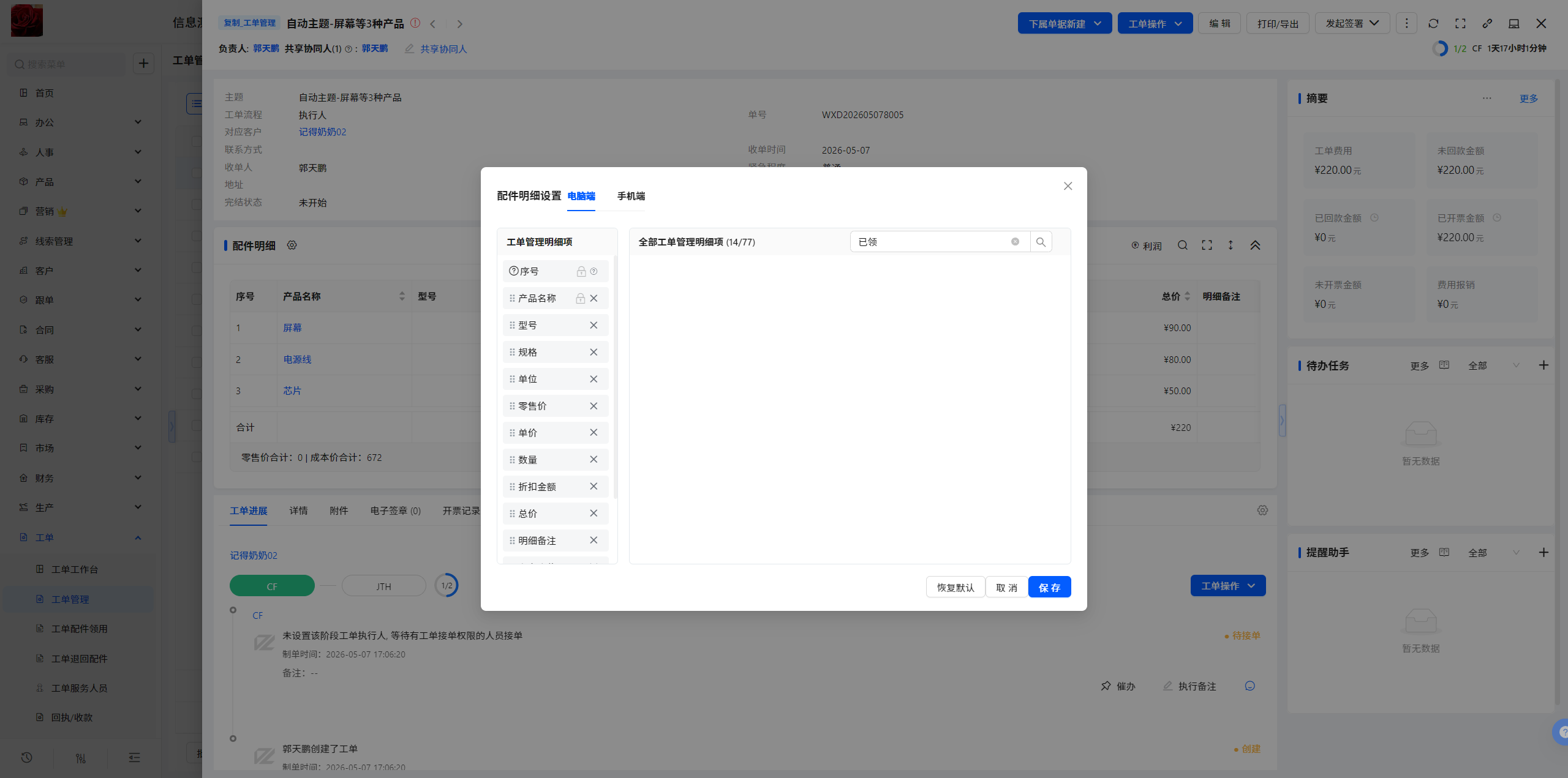The width and height of the screenshot is (1568, 778).
Task: Click lock icon on 序号 item
Action: coord(581,271)
